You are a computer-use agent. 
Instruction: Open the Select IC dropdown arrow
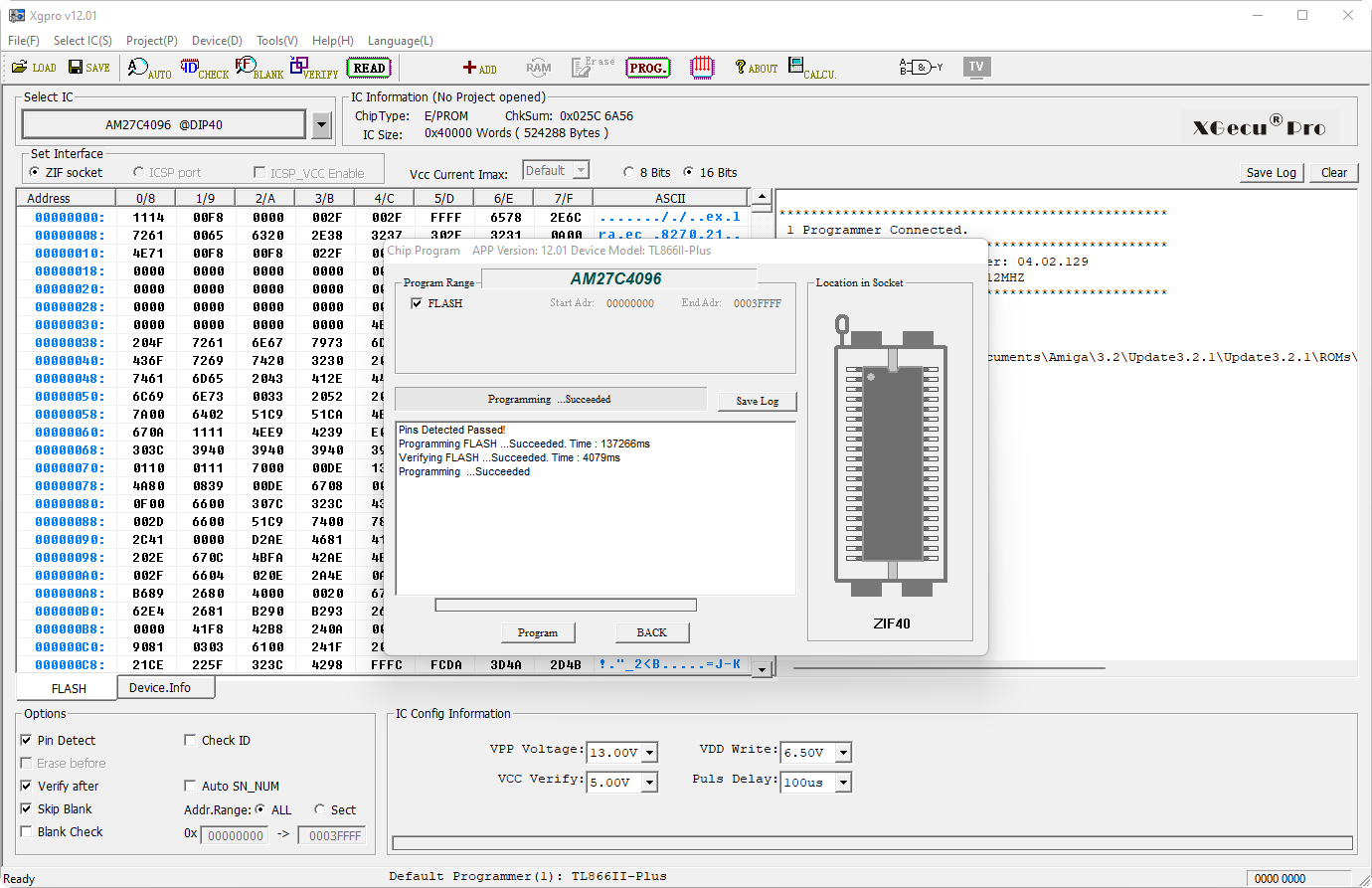[x=321, y=125]
